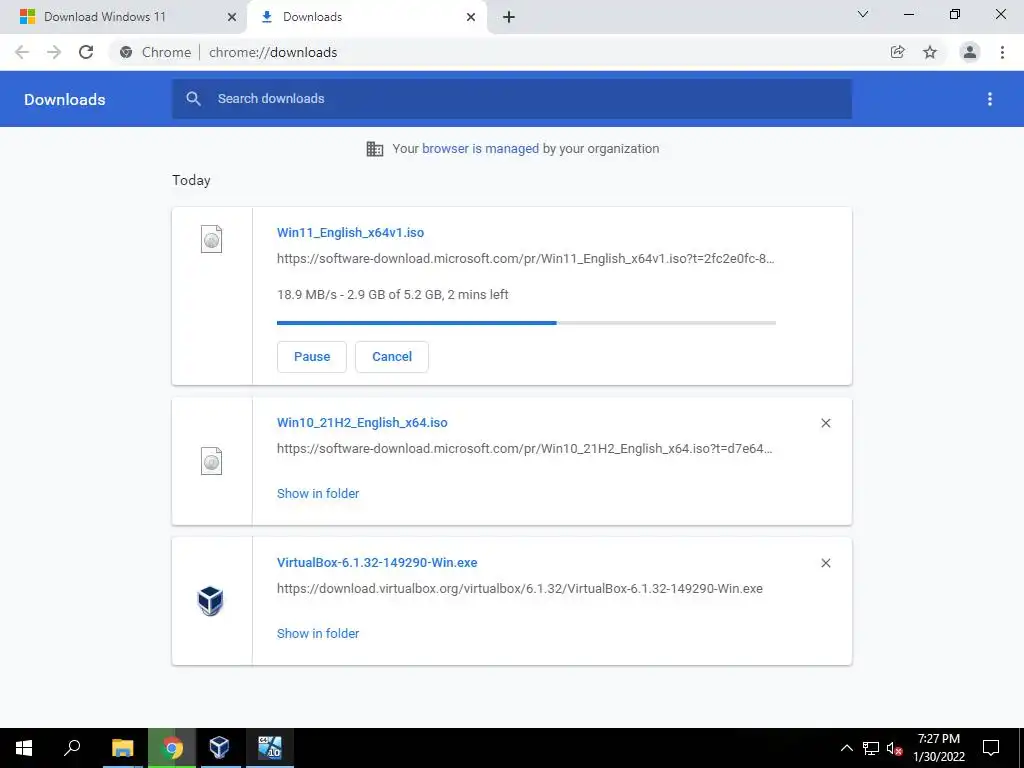
Task: Open the Win11_English_x64v1.iso file link
Action: 350,232
